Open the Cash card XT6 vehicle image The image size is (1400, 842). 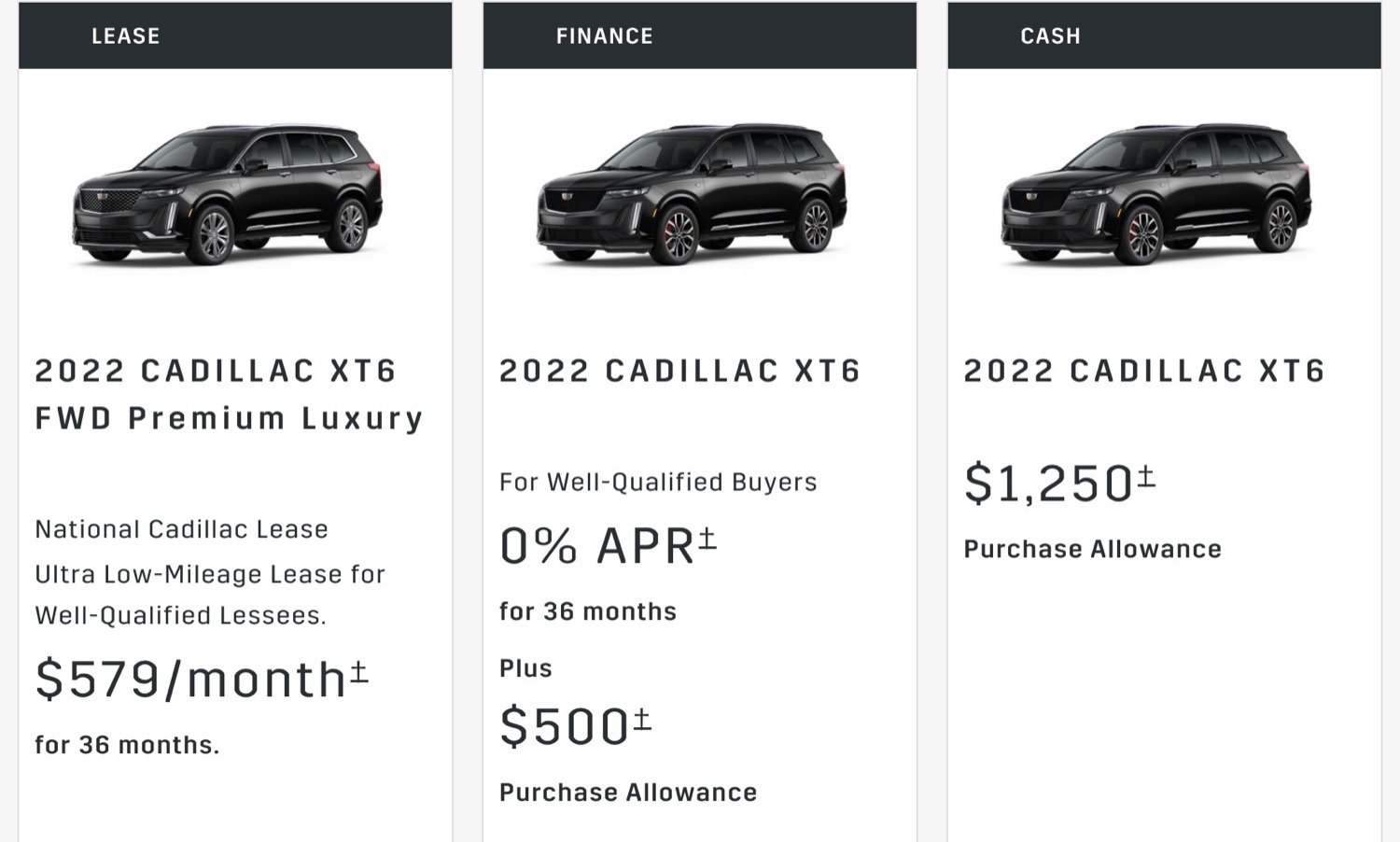pyautogui.click(x=1156, y=194)
